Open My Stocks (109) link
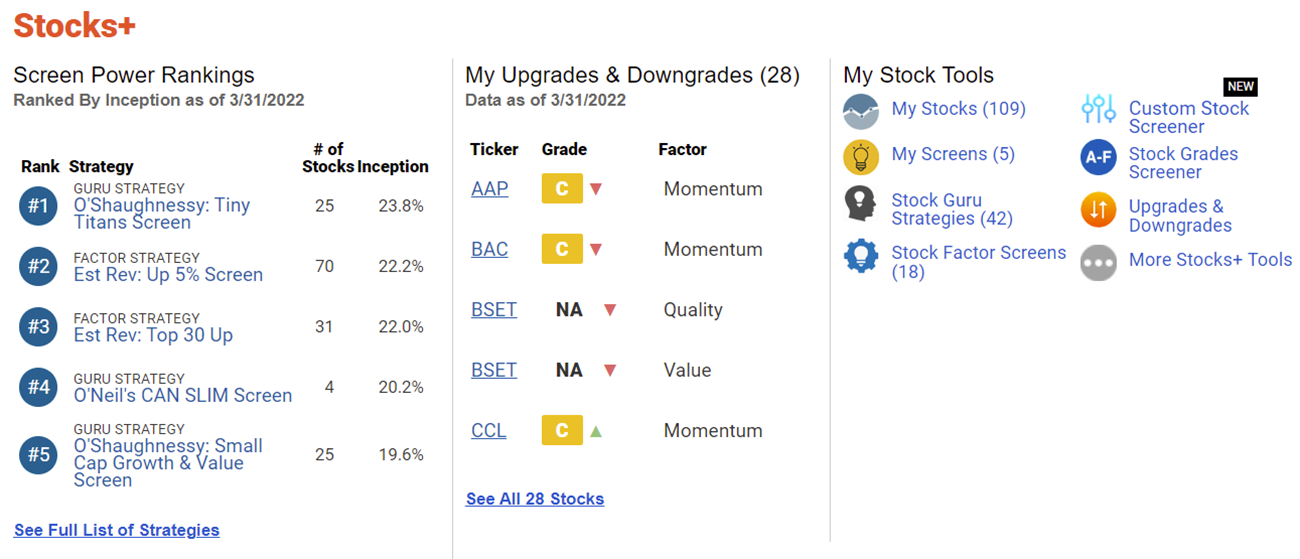Image resolution: width=1300 pixels, height=559 pixels. (x=958, y=109)
